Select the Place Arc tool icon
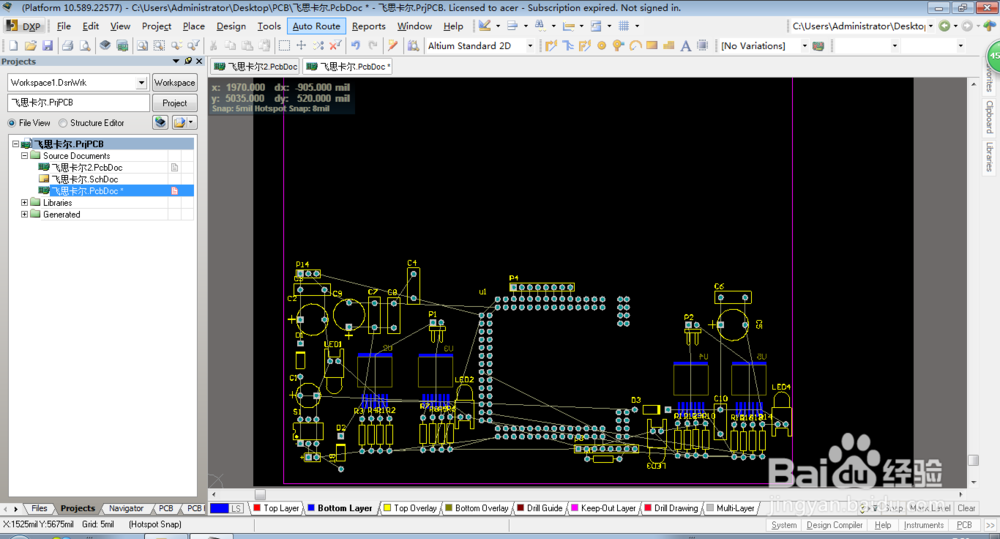 tap(635, 46)
